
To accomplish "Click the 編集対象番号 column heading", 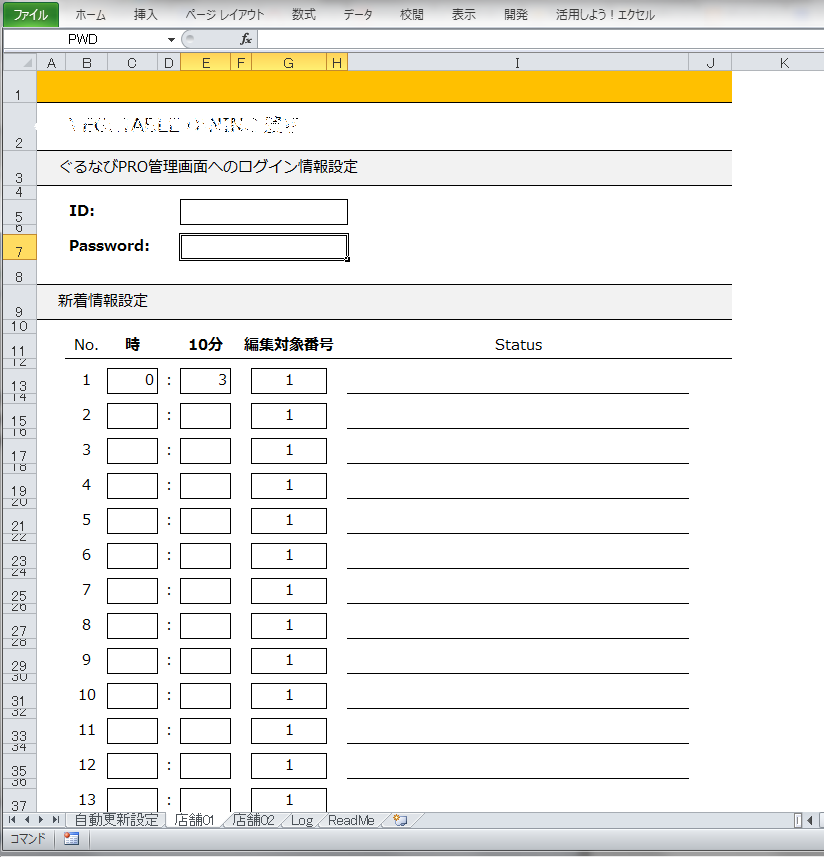I will coord(289,345).
